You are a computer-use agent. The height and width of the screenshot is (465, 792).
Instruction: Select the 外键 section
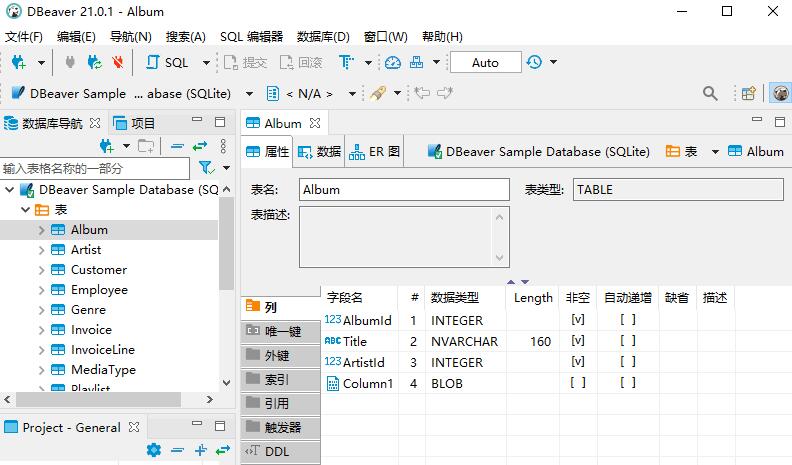(281, 355)
